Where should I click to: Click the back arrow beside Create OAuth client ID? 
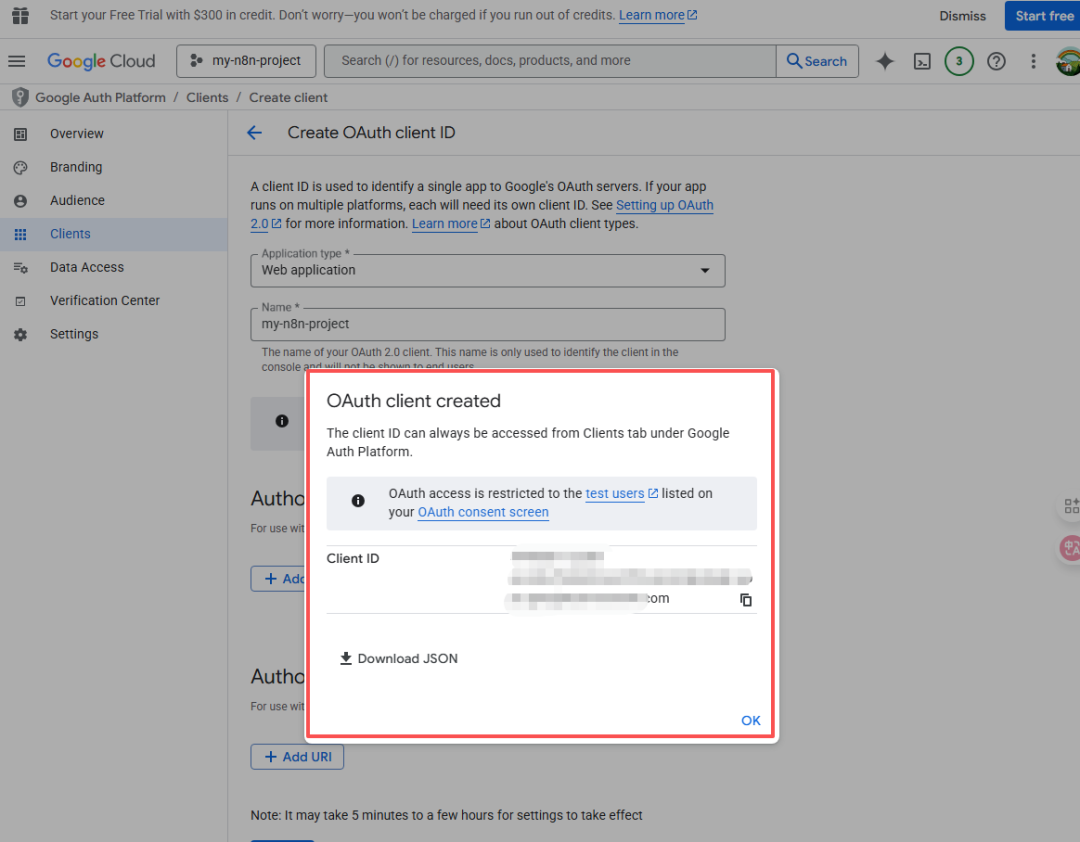point(254,133)
